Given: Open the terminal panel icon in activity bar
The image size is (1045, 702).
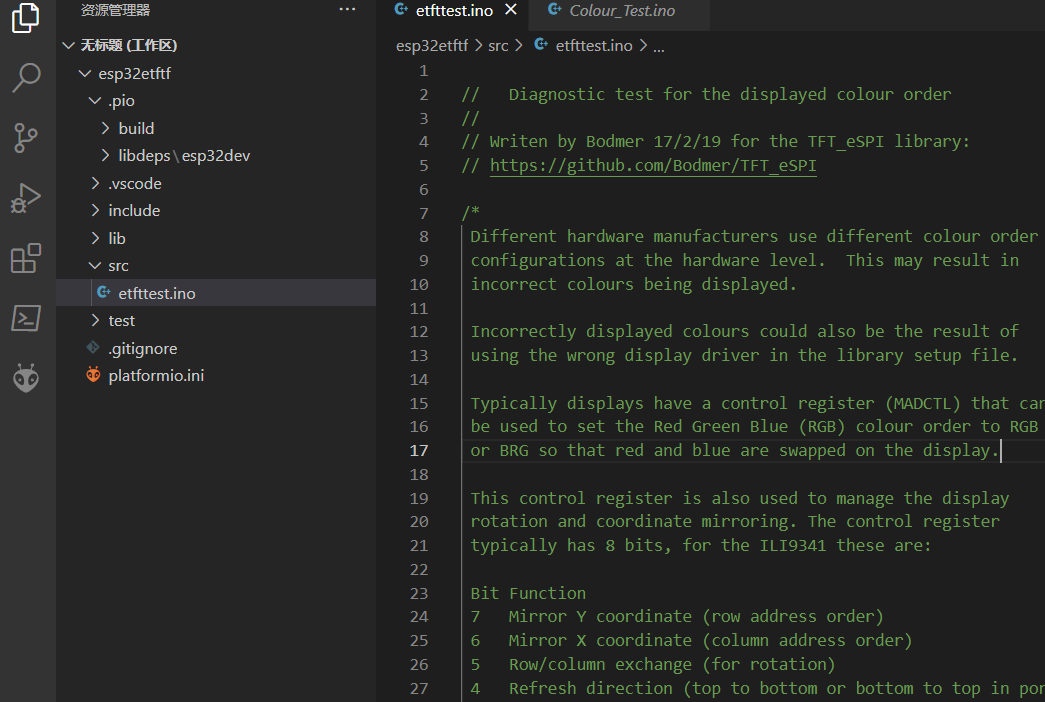Looking at the screenshot, I should pos(26,319).
